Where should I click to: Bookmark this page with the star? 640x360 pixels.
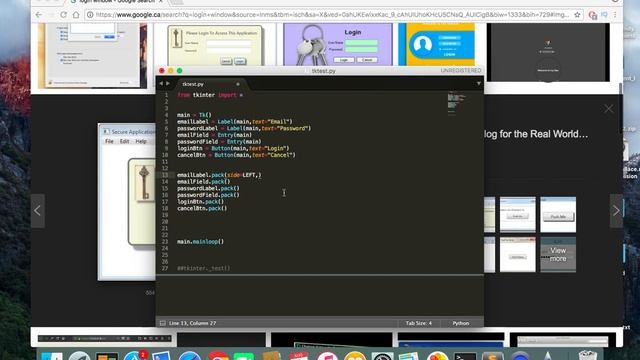coord(577,15)
